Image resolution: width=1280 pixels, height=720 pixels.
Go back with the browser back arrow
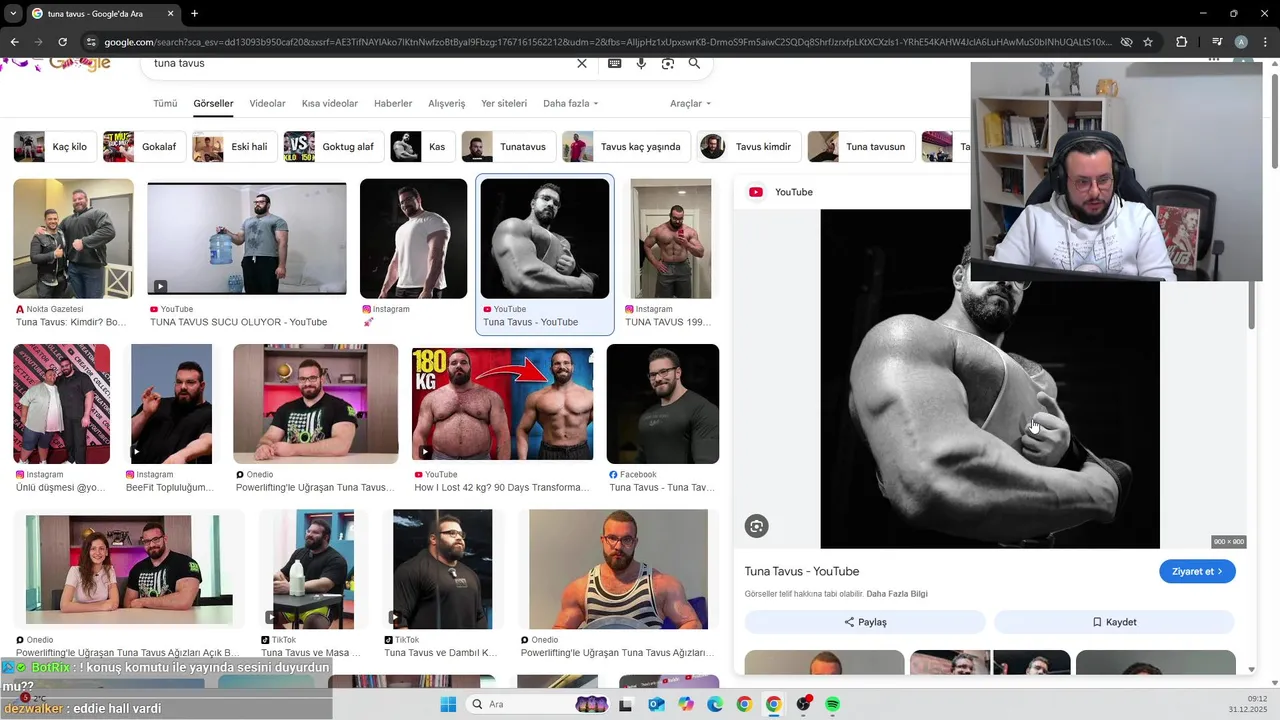[x=14, y=42]
